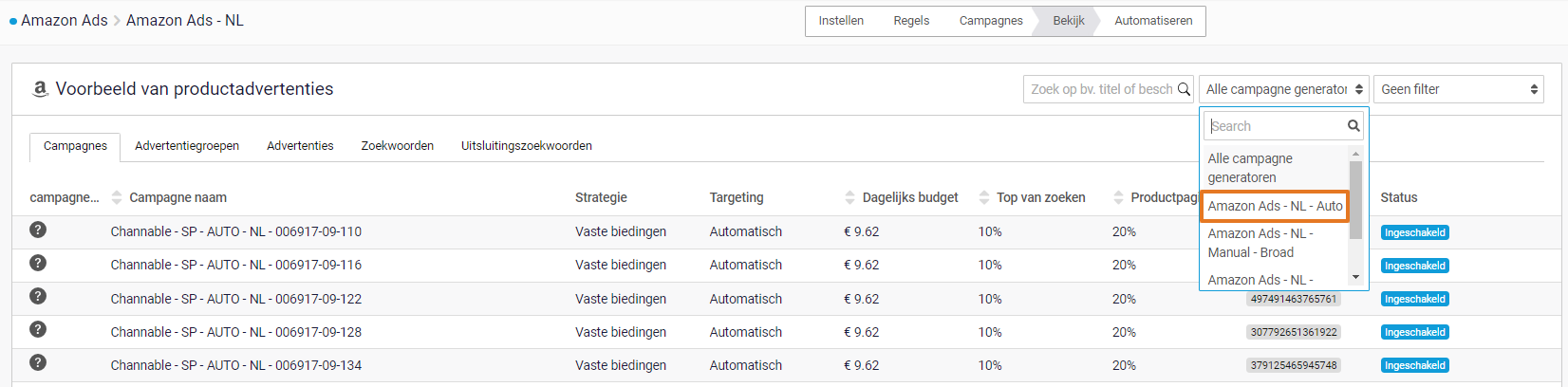Click the dropdown list scrollbar thumb

(1355, 199)
